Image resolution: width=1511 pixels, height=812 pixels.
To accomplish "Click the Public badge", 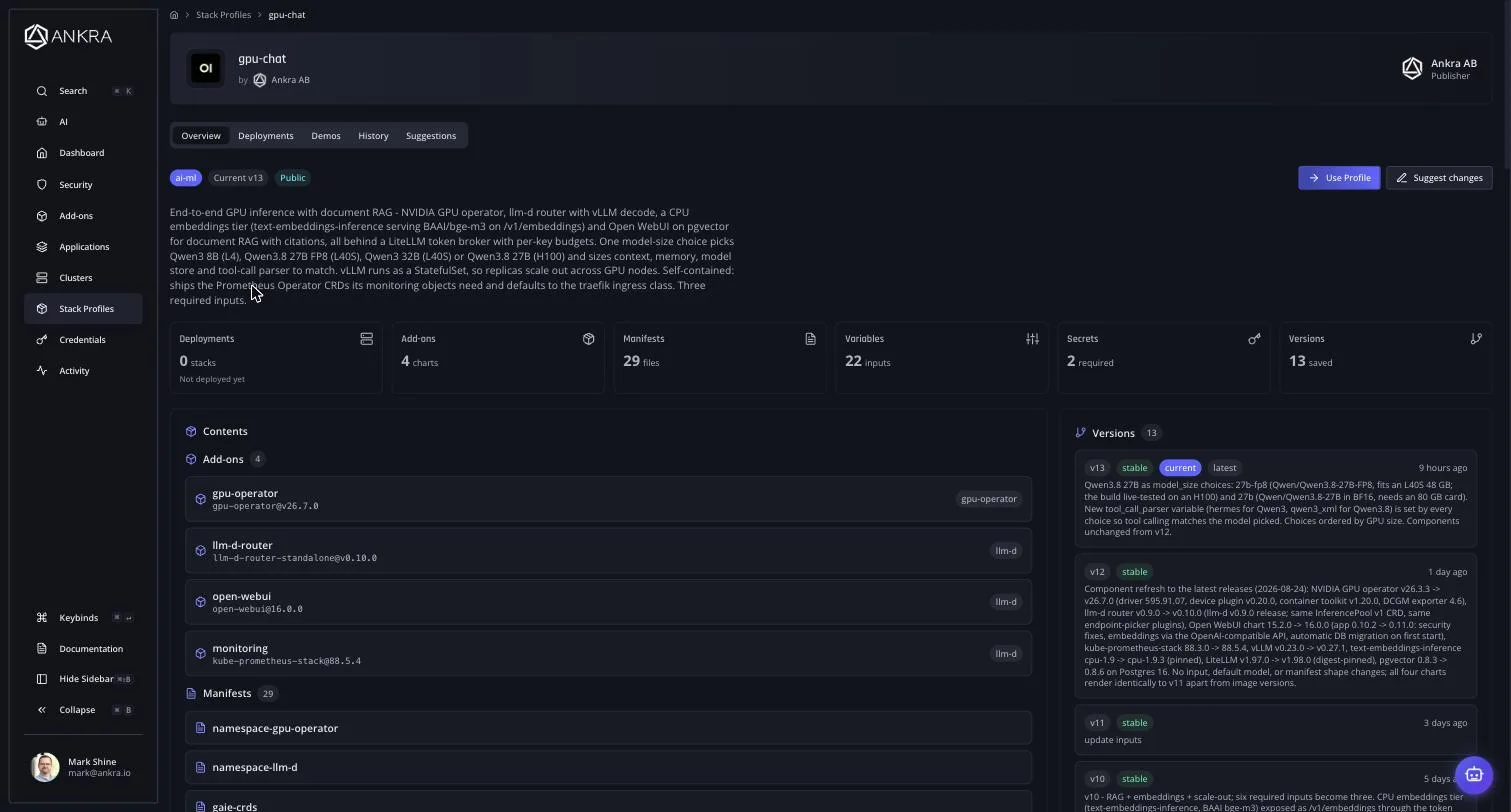I will pos(293,178).
